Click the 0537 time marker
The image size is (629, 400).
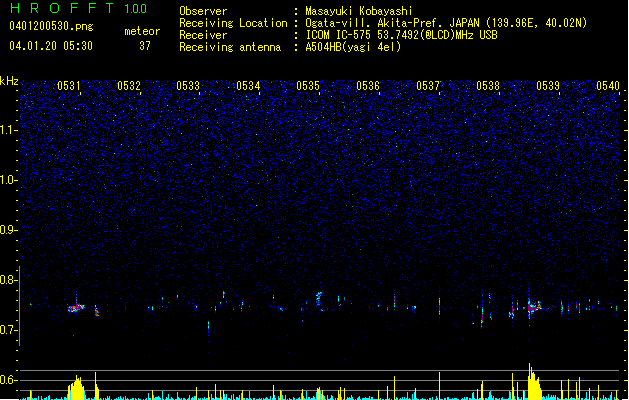coord(428,86)
